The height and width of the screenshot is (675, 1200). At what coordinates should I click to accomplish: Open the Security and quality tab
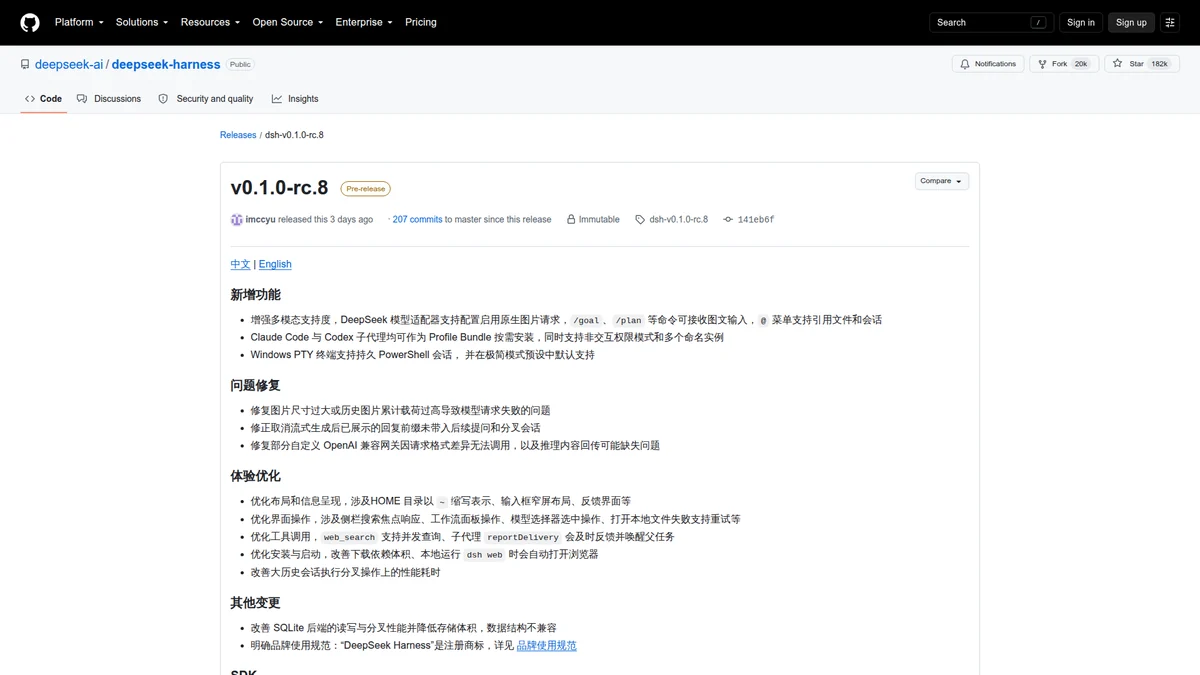(206, 99)
